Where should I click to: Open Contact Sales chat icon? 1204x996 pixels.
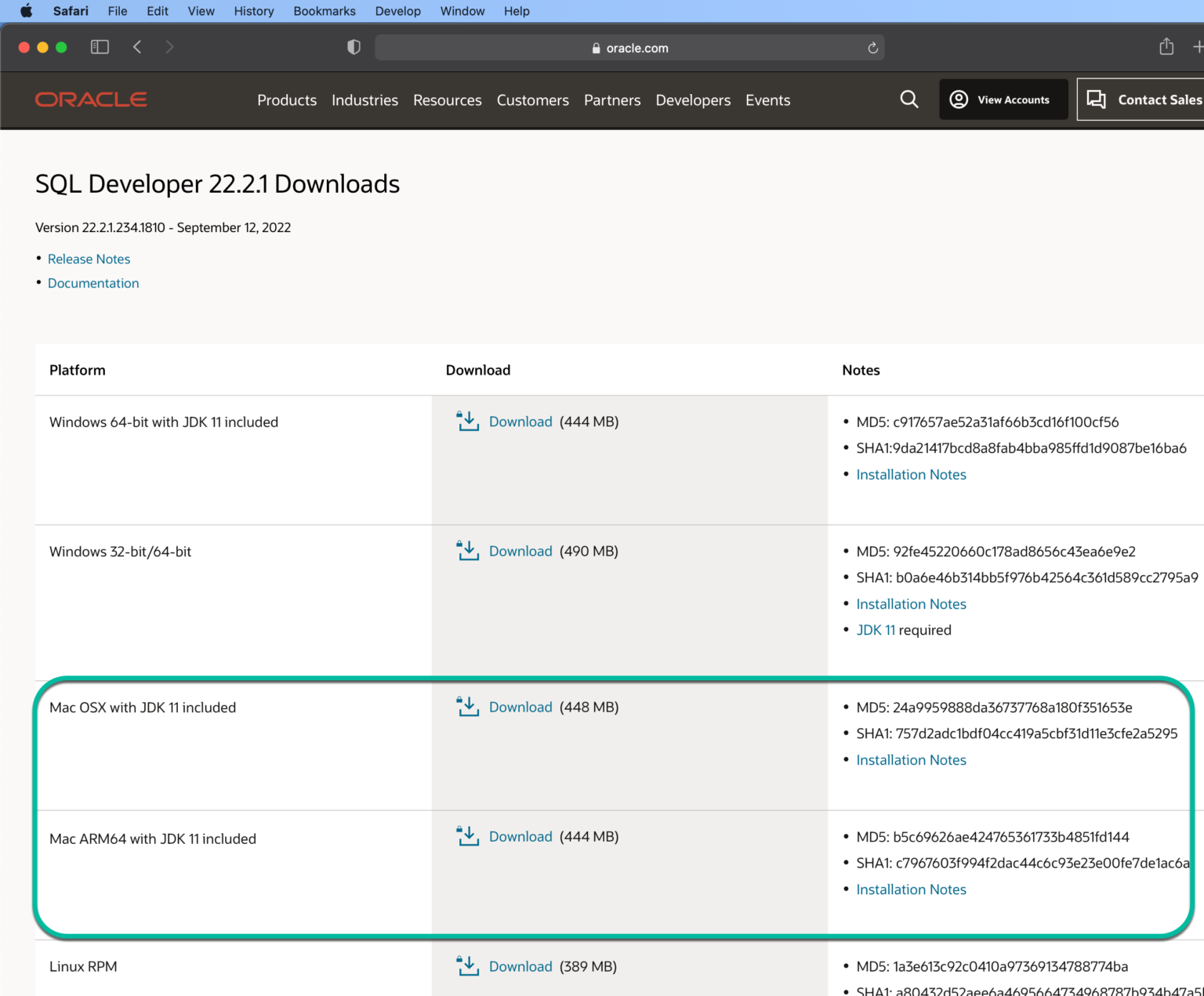pos(1097,99)
